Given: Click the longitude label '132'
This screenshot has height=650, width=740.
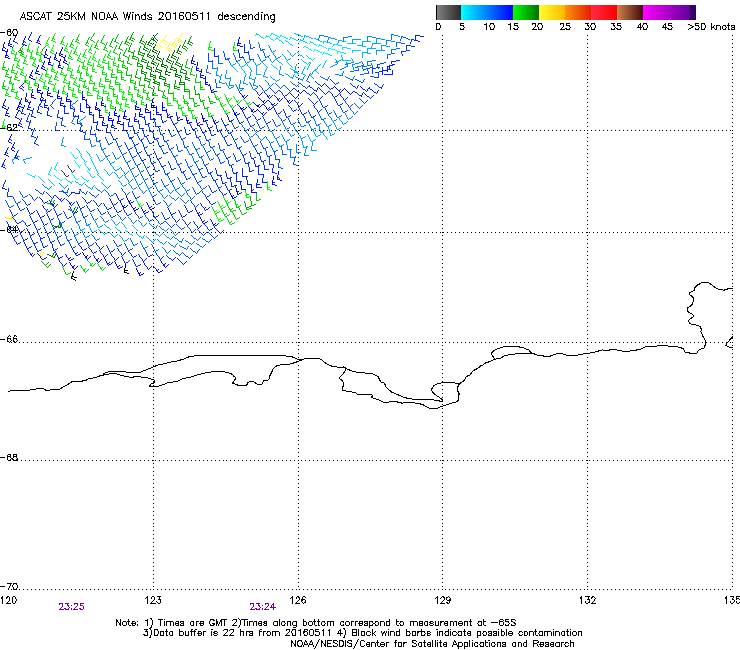Looking at the screenshot, I should [x=588, y=600].
